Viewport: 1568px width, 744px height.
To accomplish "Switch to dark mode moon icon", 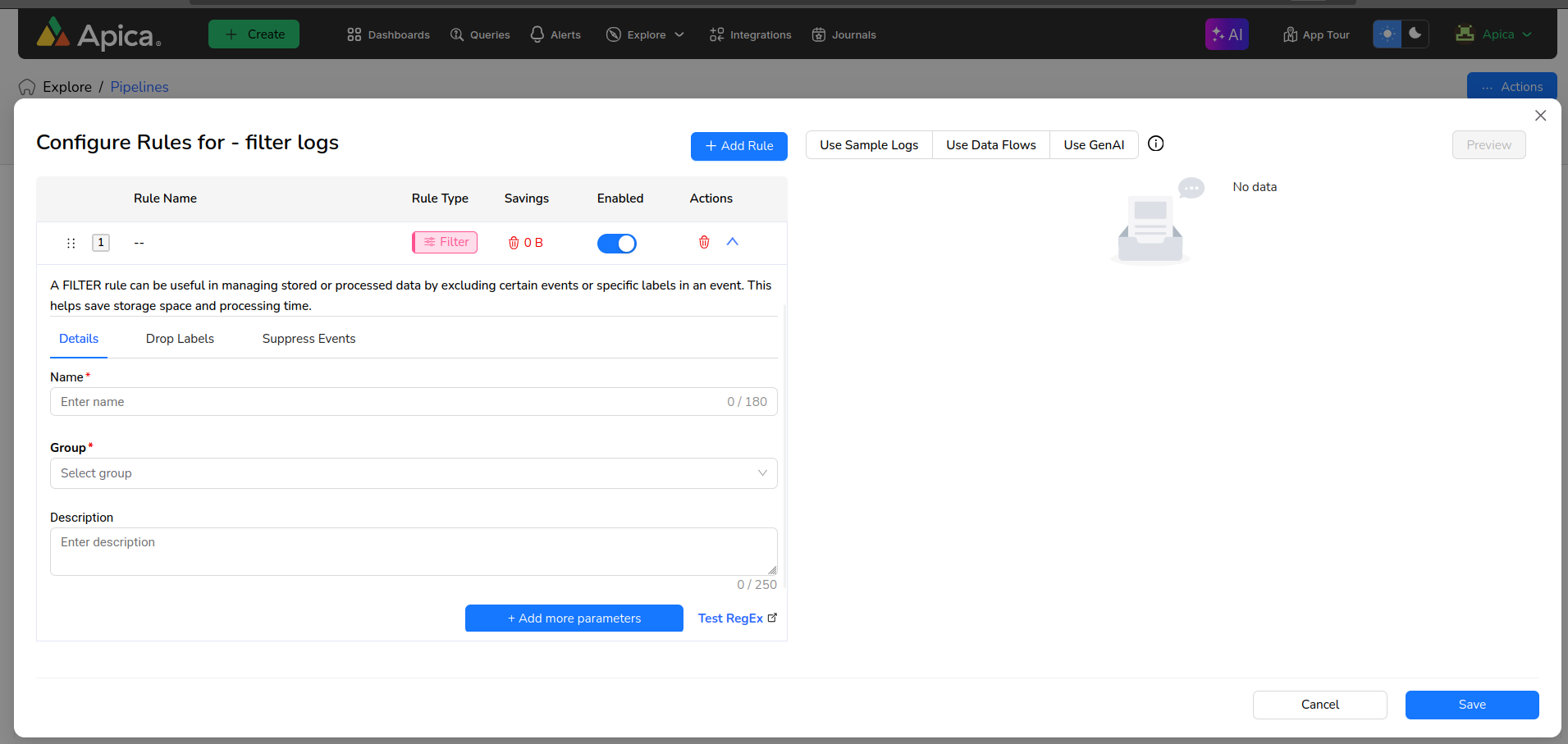I will coord(1415,34).
